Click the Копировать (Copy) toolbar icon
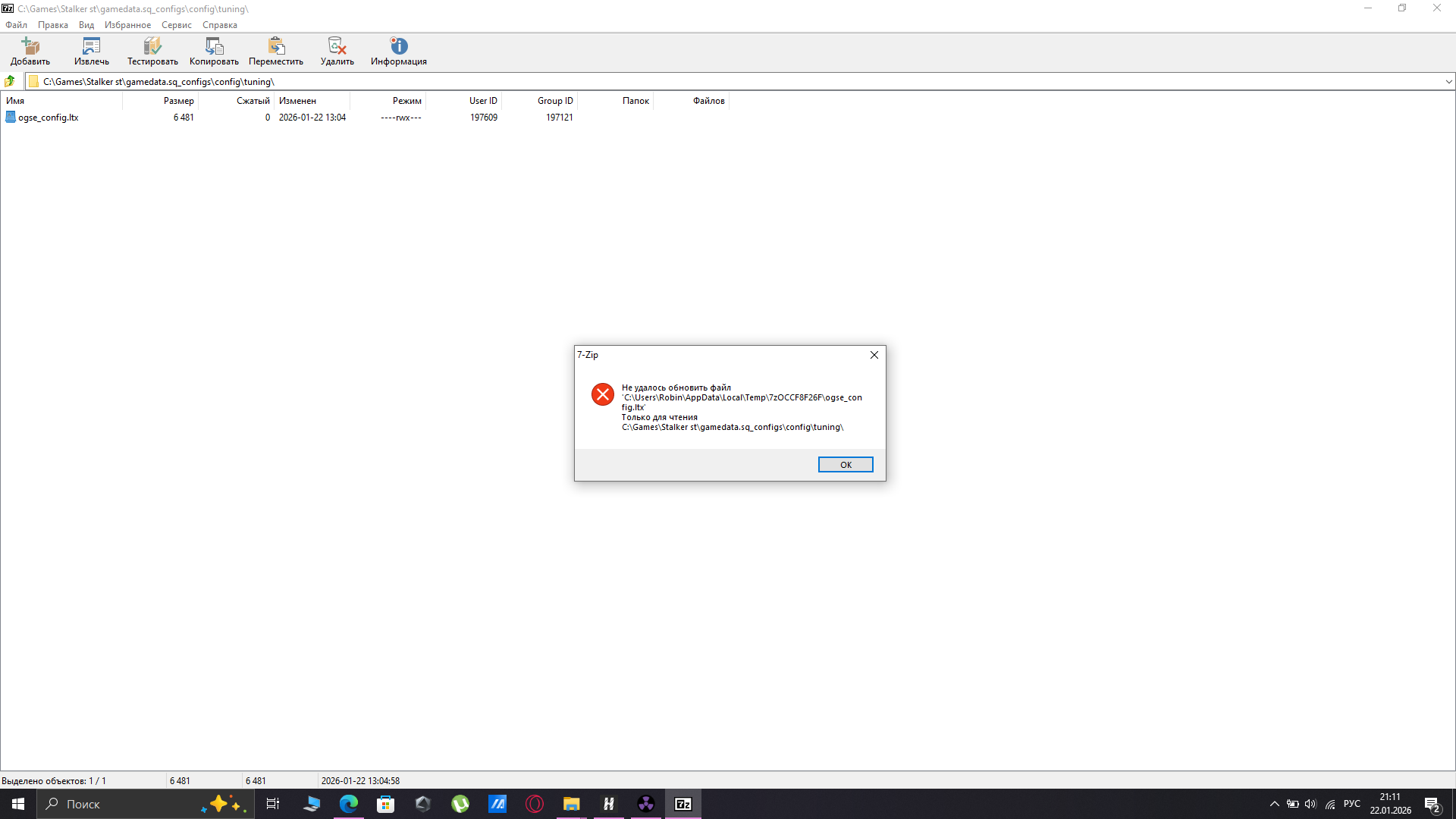 pos(214,46)
